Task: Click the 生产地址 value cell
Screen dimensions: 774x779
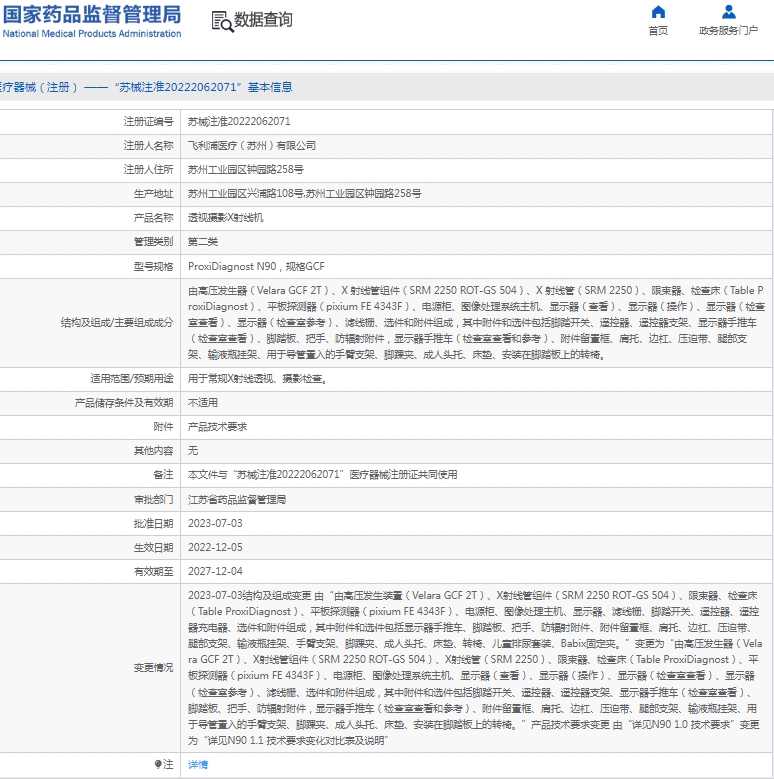Action: (304, 194)
